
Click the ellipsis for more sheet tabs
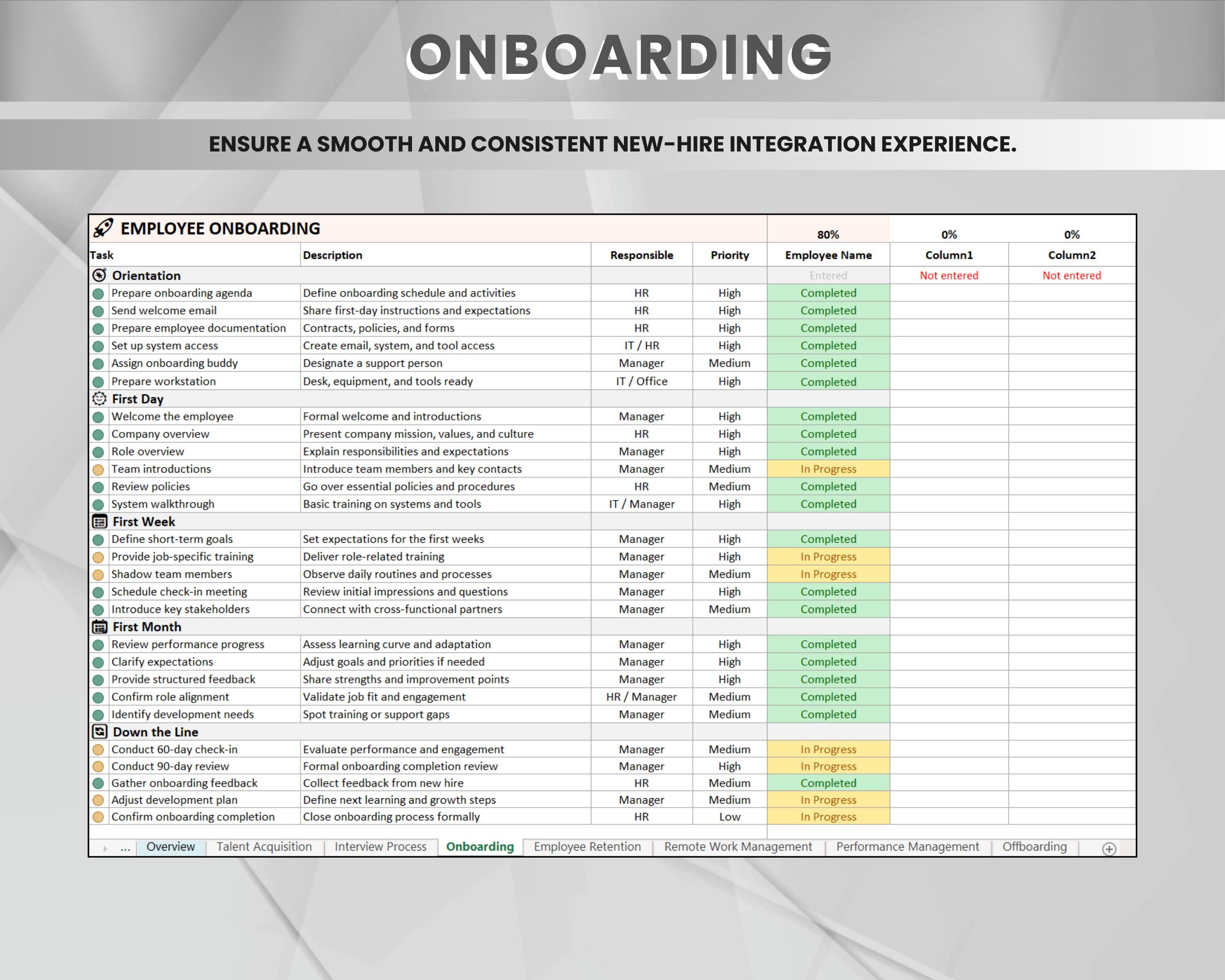(126, 848)
